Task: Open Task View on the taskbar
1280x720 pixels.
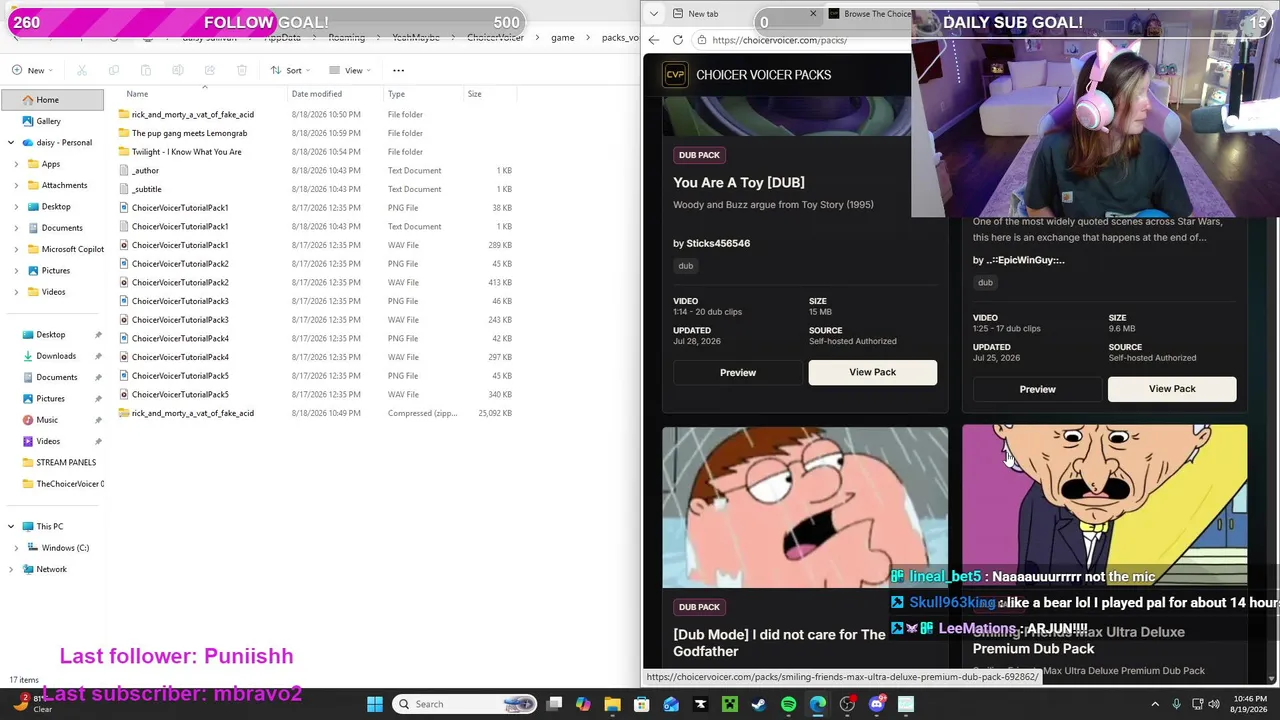Action: coord(554,704)
